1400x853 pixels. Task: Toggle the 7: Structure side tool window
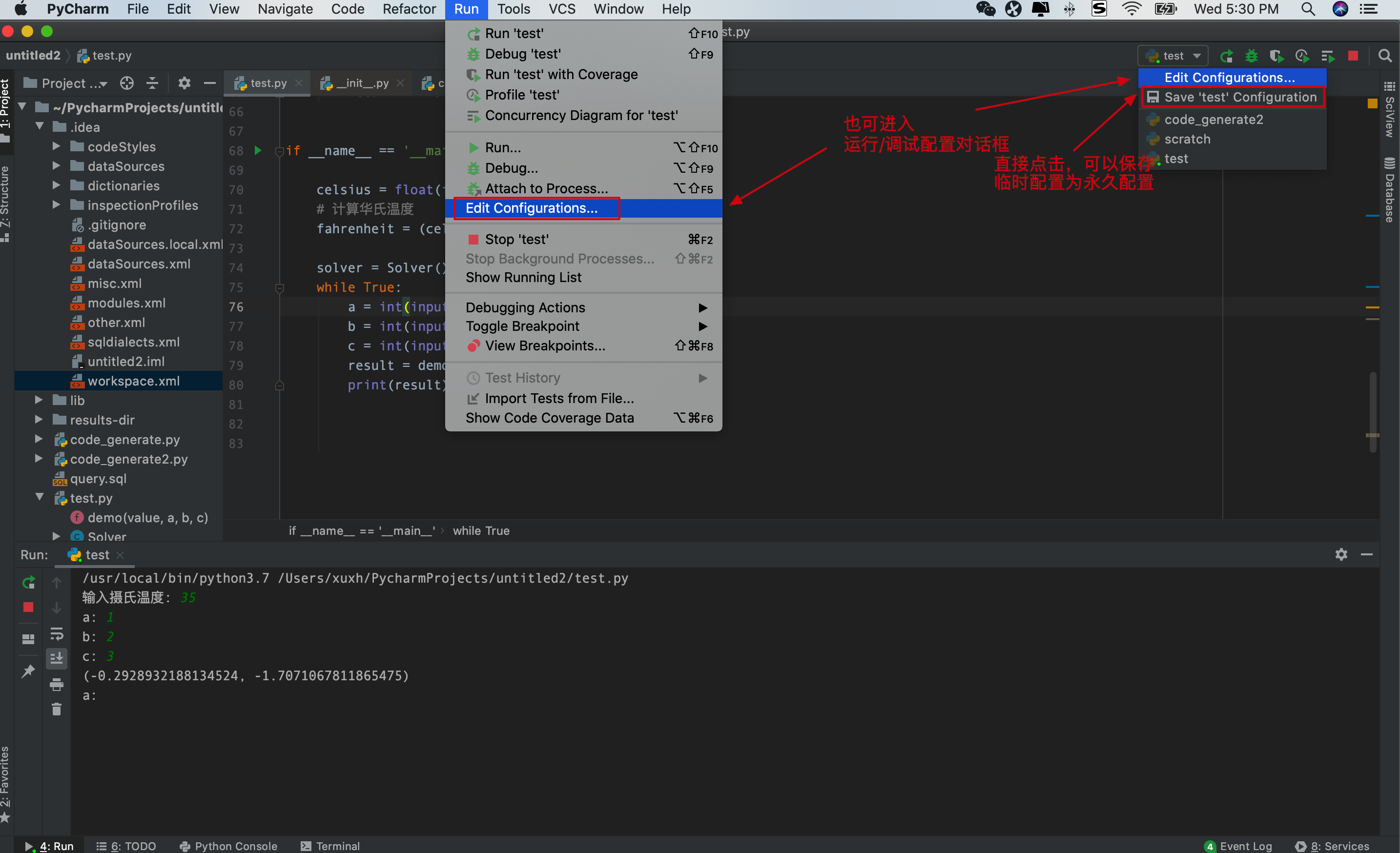point(6,203)
